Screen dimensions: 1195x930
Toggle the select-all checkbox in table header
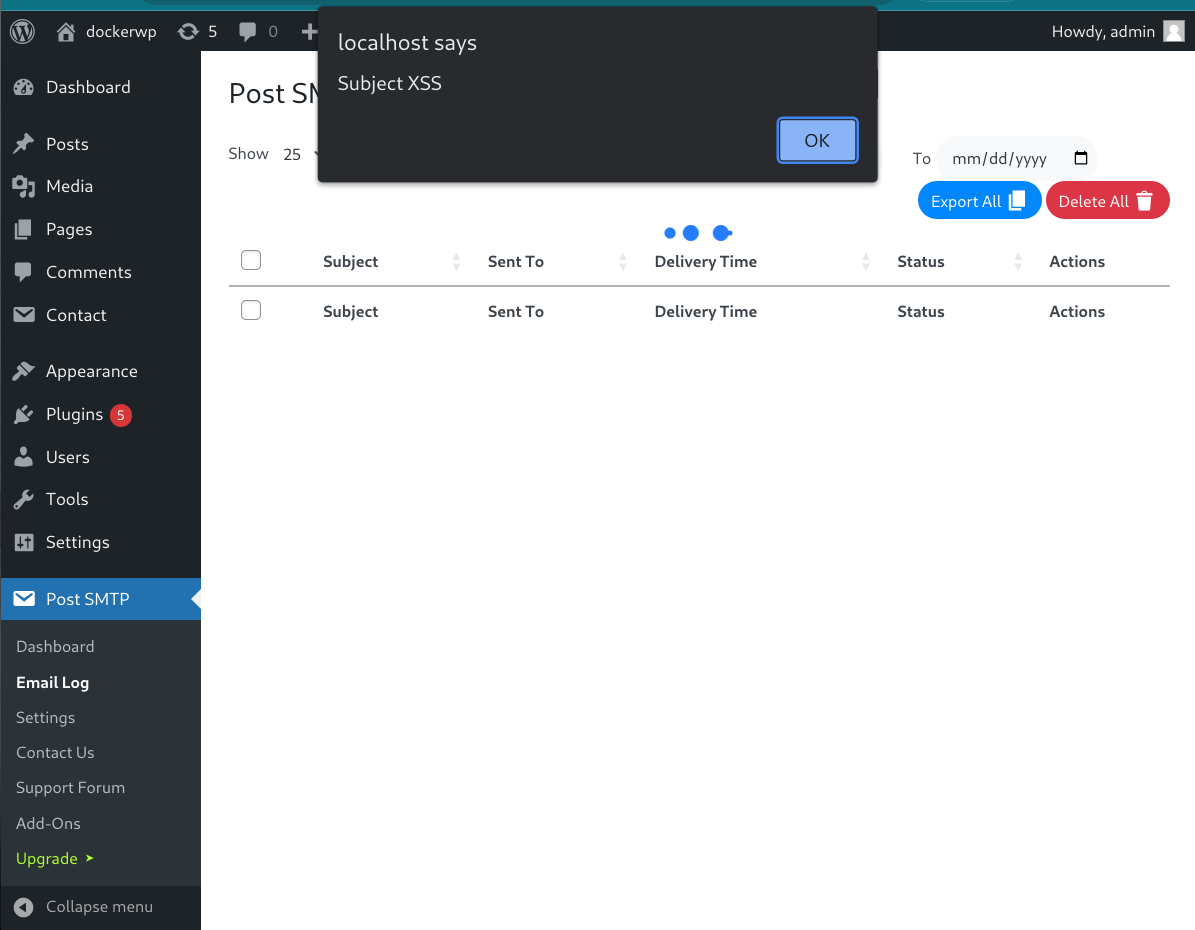point(251,261)
